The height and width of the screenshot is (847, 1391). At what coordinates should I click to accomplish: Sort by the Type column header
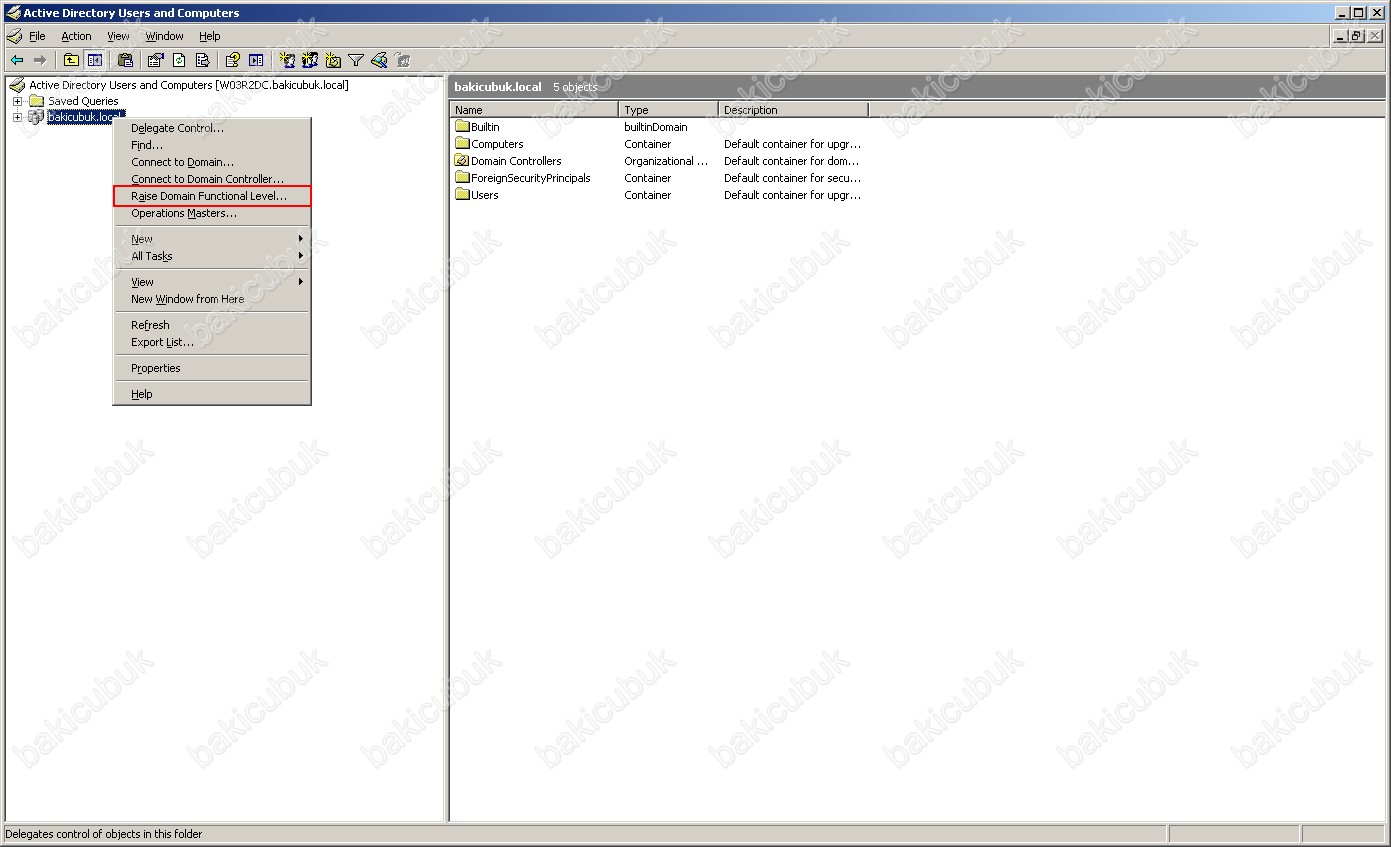[668, 110]
